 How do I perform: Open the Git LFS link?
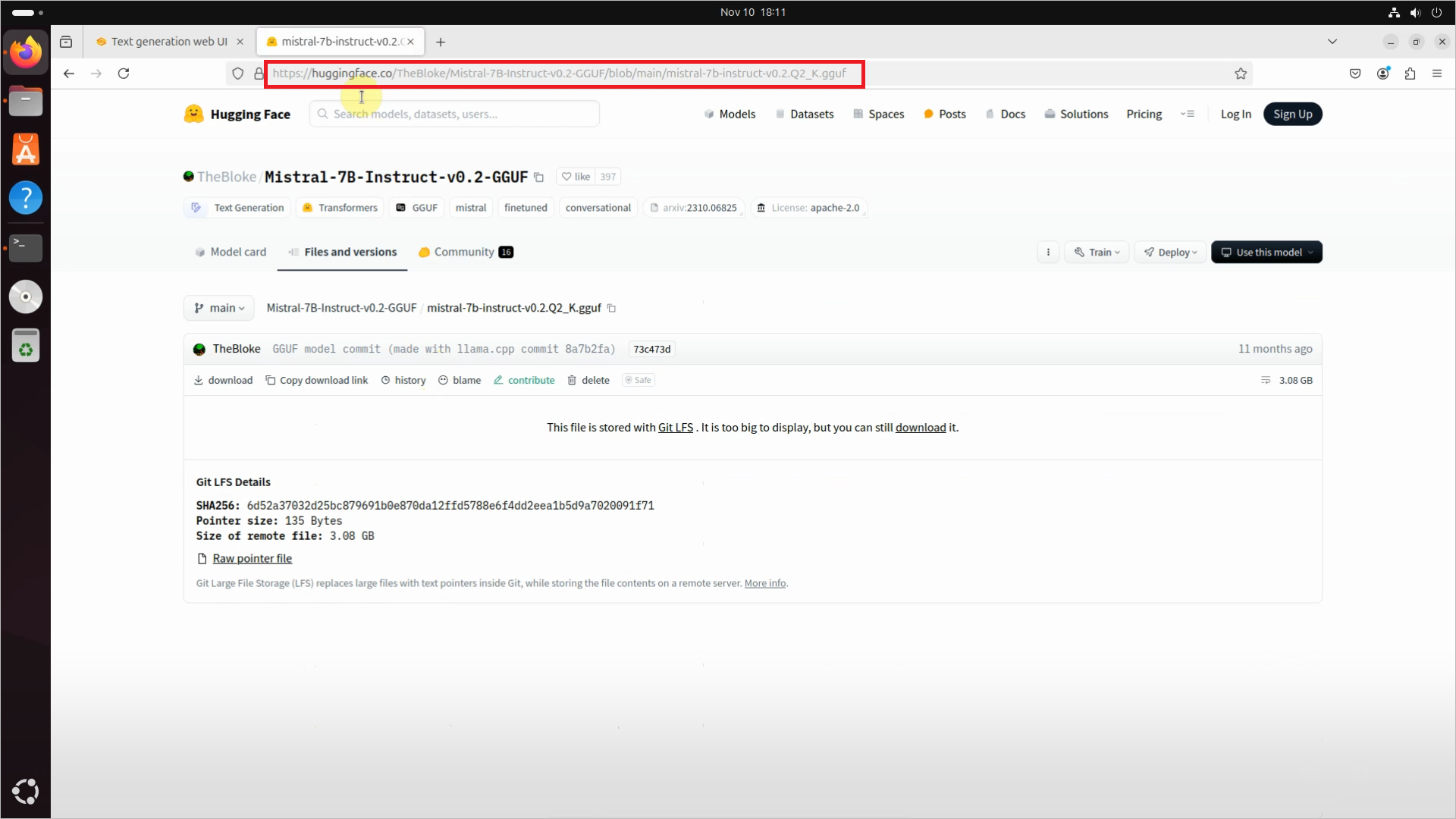pos(676,428)
